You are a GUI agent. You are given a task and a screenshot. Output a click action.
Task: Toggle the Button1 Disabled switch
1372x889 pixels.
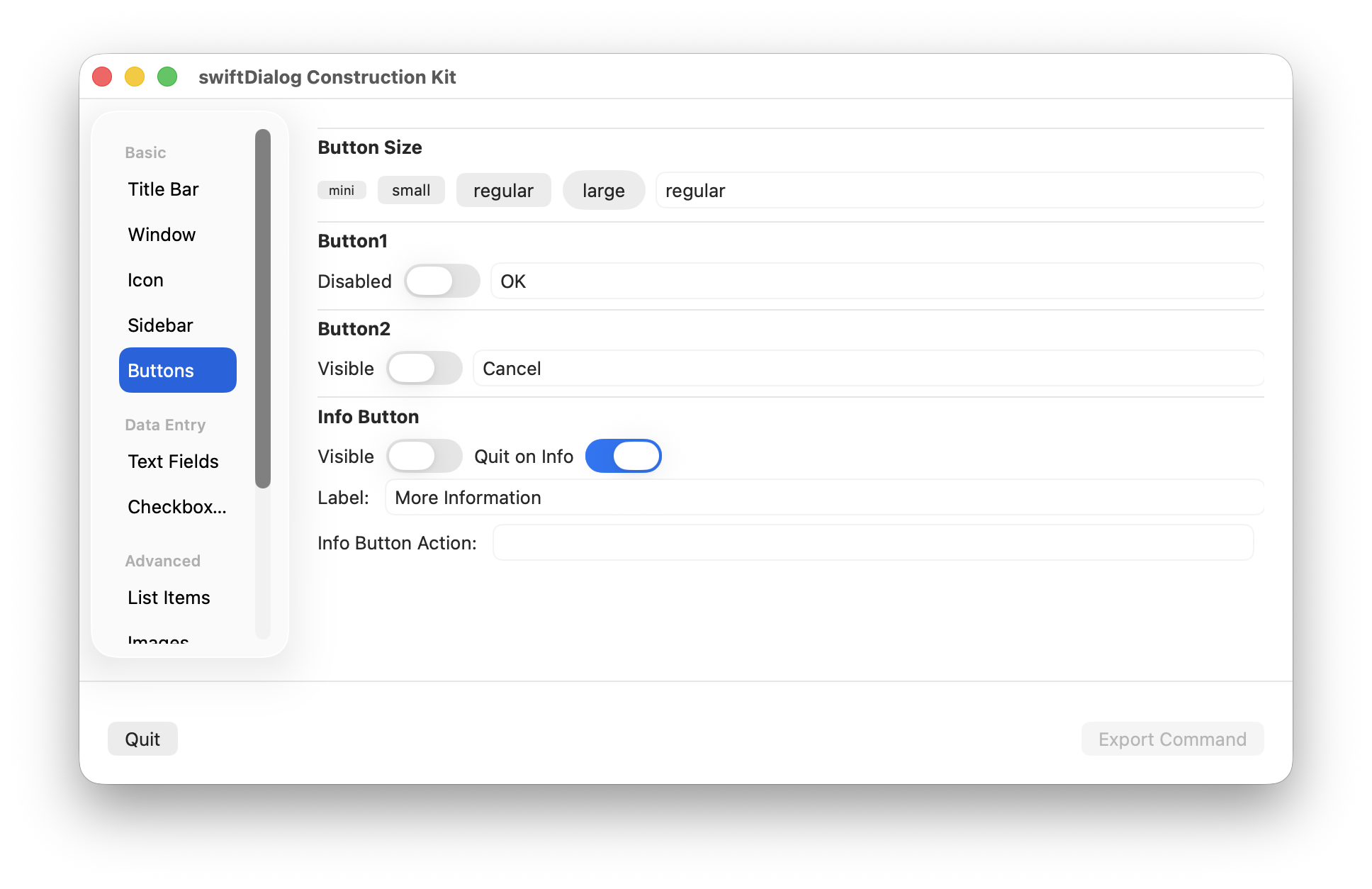pyautogui.click(x=442, y=281)
